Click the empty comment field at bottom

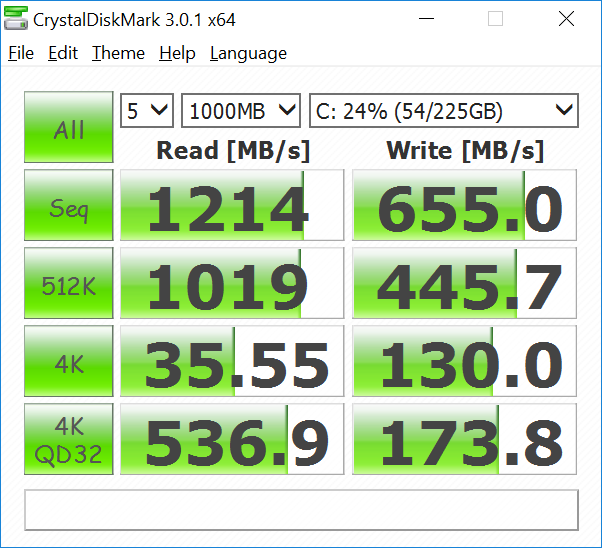point(301,510)
